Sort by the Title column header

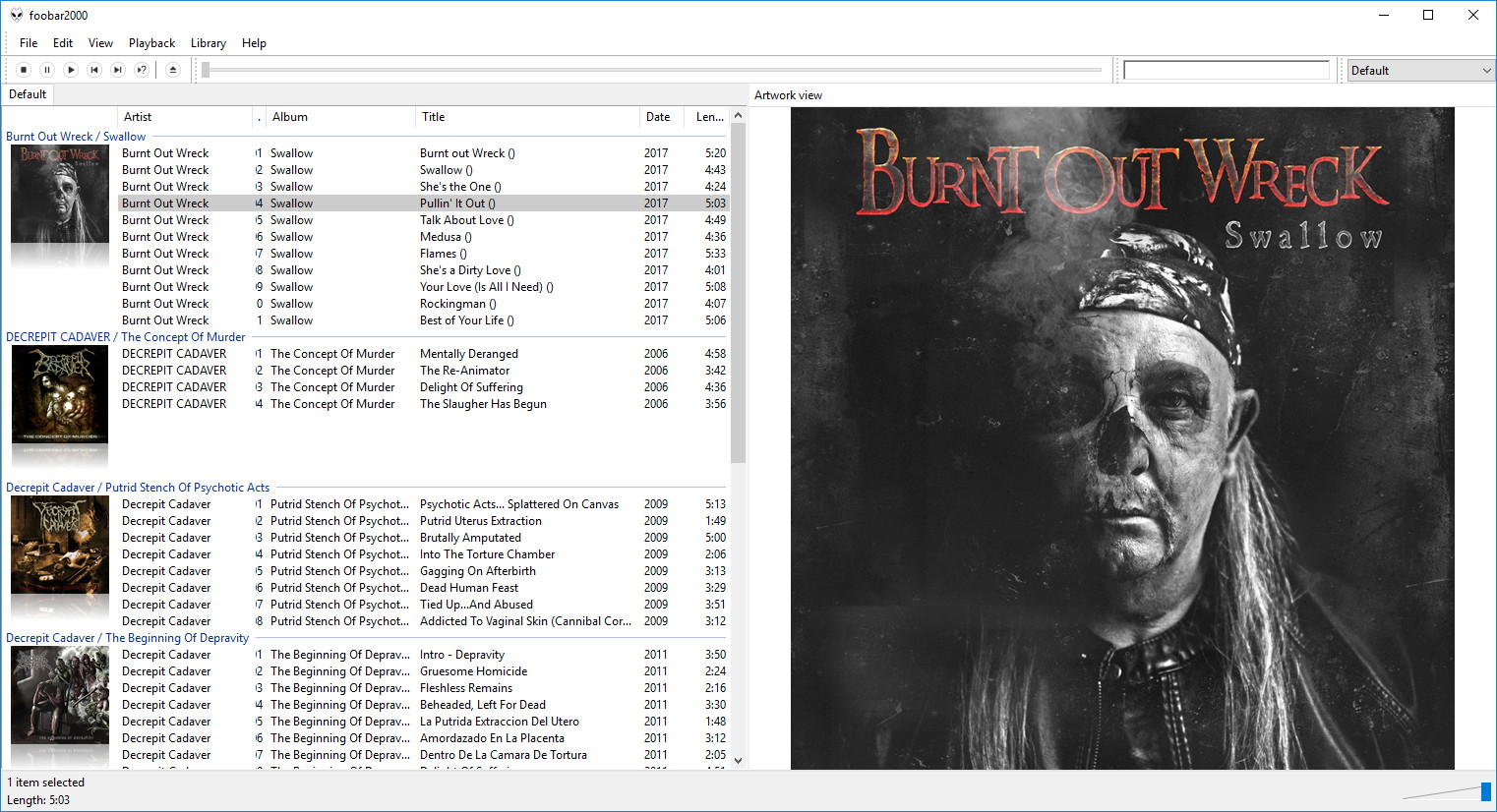527,117
